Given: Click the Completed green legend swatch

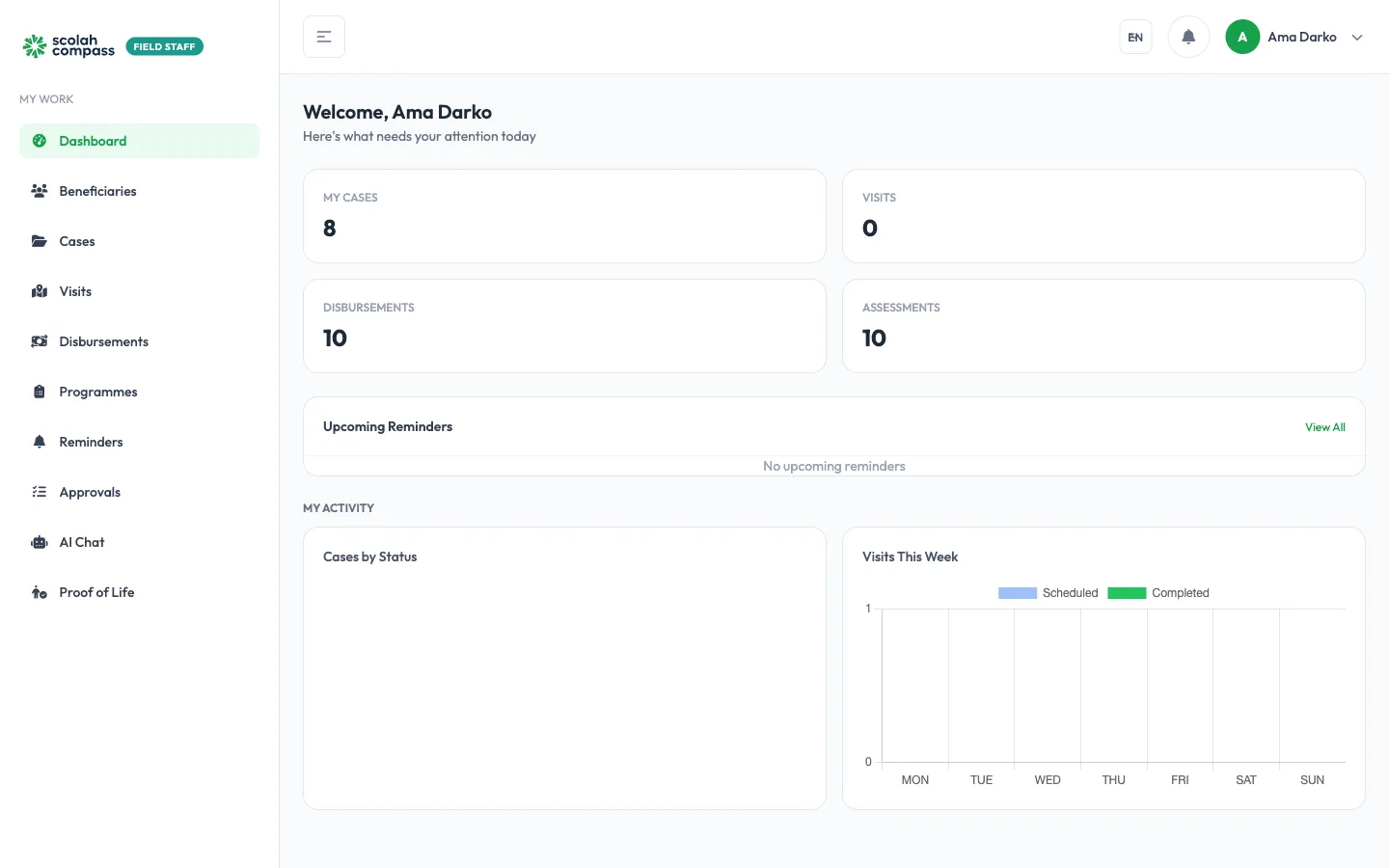Looking at the screenshot, I should (1127, 593).
